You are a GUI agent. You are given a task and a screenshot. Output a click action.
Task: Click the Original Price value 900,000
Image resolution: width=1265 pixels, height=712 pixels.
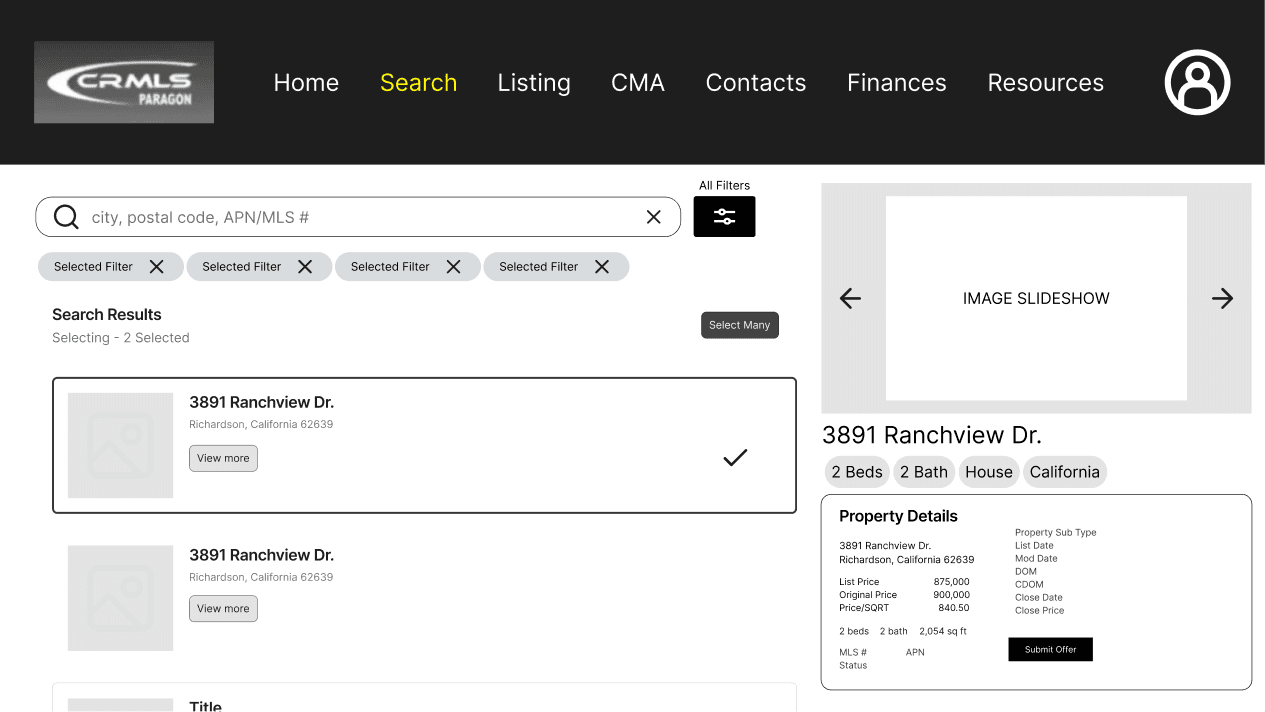951,595
